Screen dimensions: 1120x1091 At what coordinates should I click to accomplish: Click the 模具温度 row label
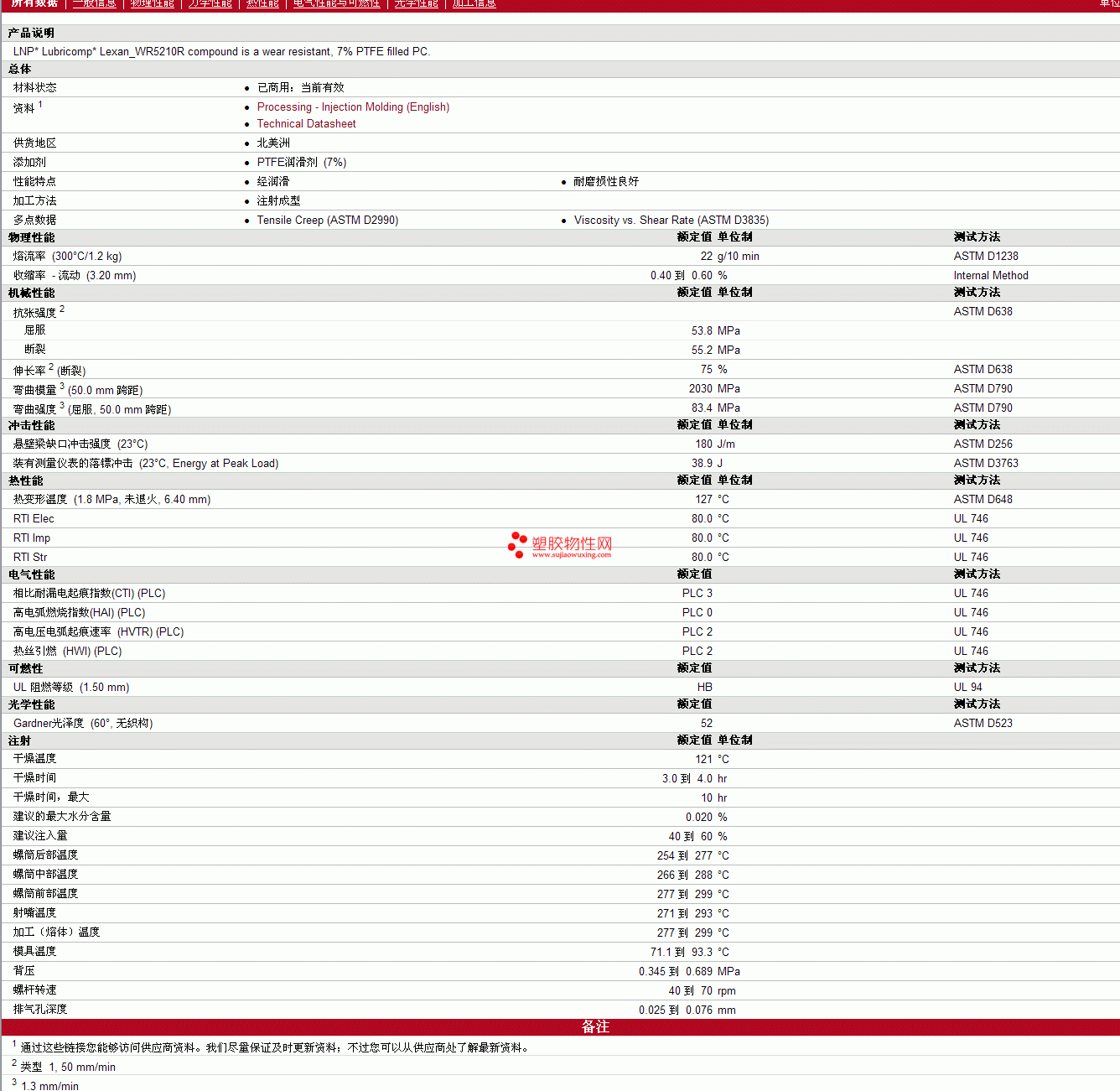tap(35, 952)
